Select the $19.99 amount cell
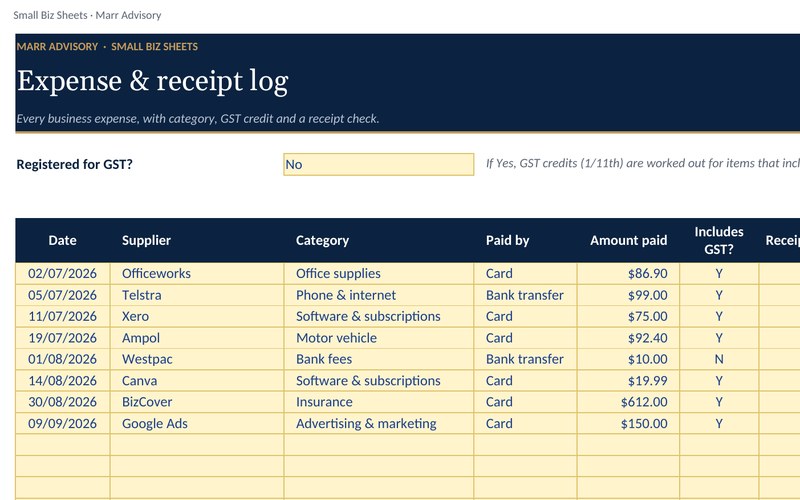The image size is (800, 500). point(629,381)
